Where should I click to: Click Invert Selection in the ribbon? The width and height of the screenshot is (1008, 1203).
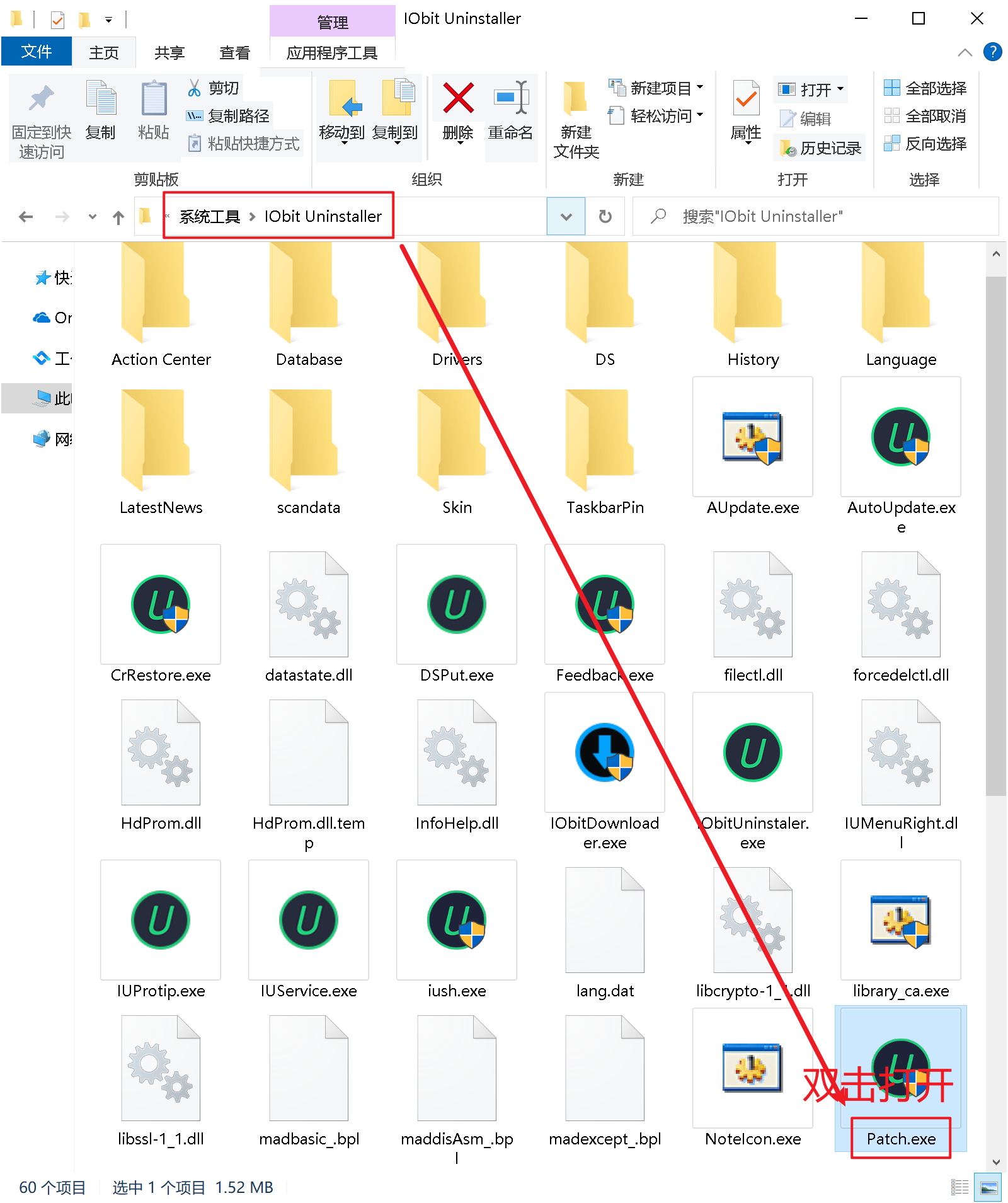[925, 144]
